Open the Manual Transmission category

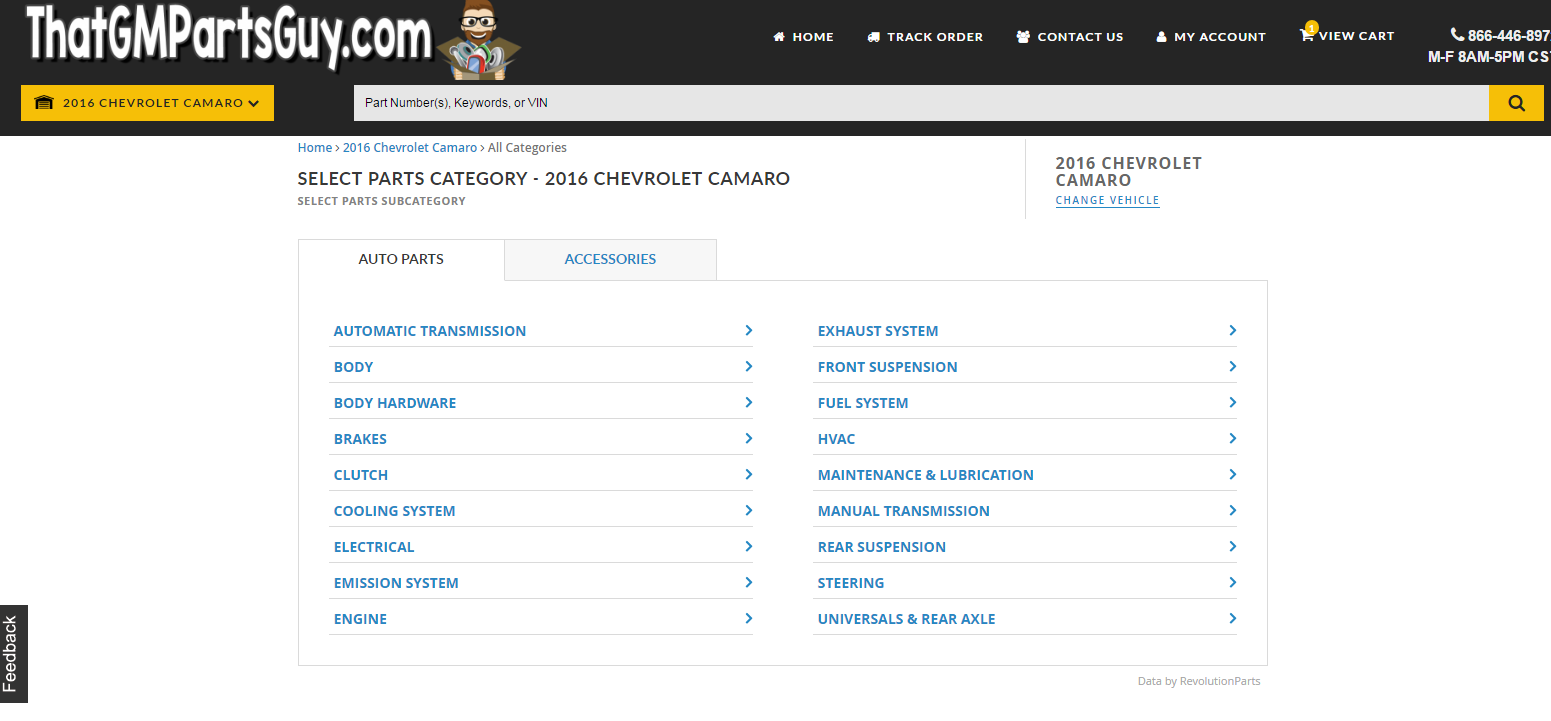pyautogui.click(x=1025, y=510)
